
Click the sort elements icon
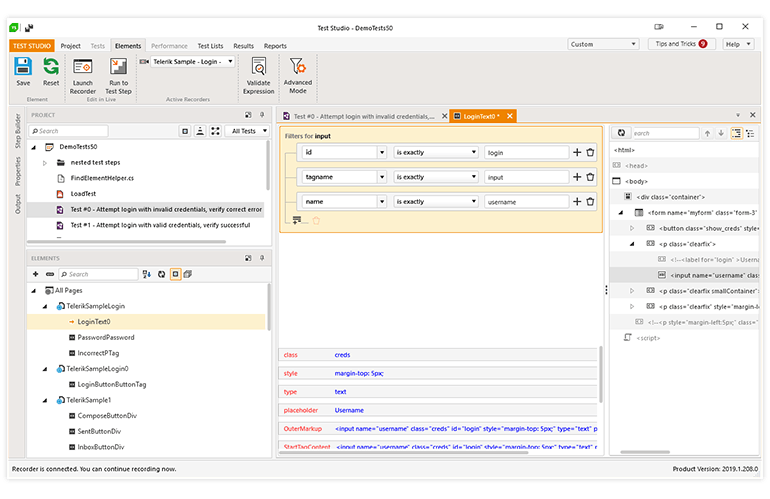point(146,274)
